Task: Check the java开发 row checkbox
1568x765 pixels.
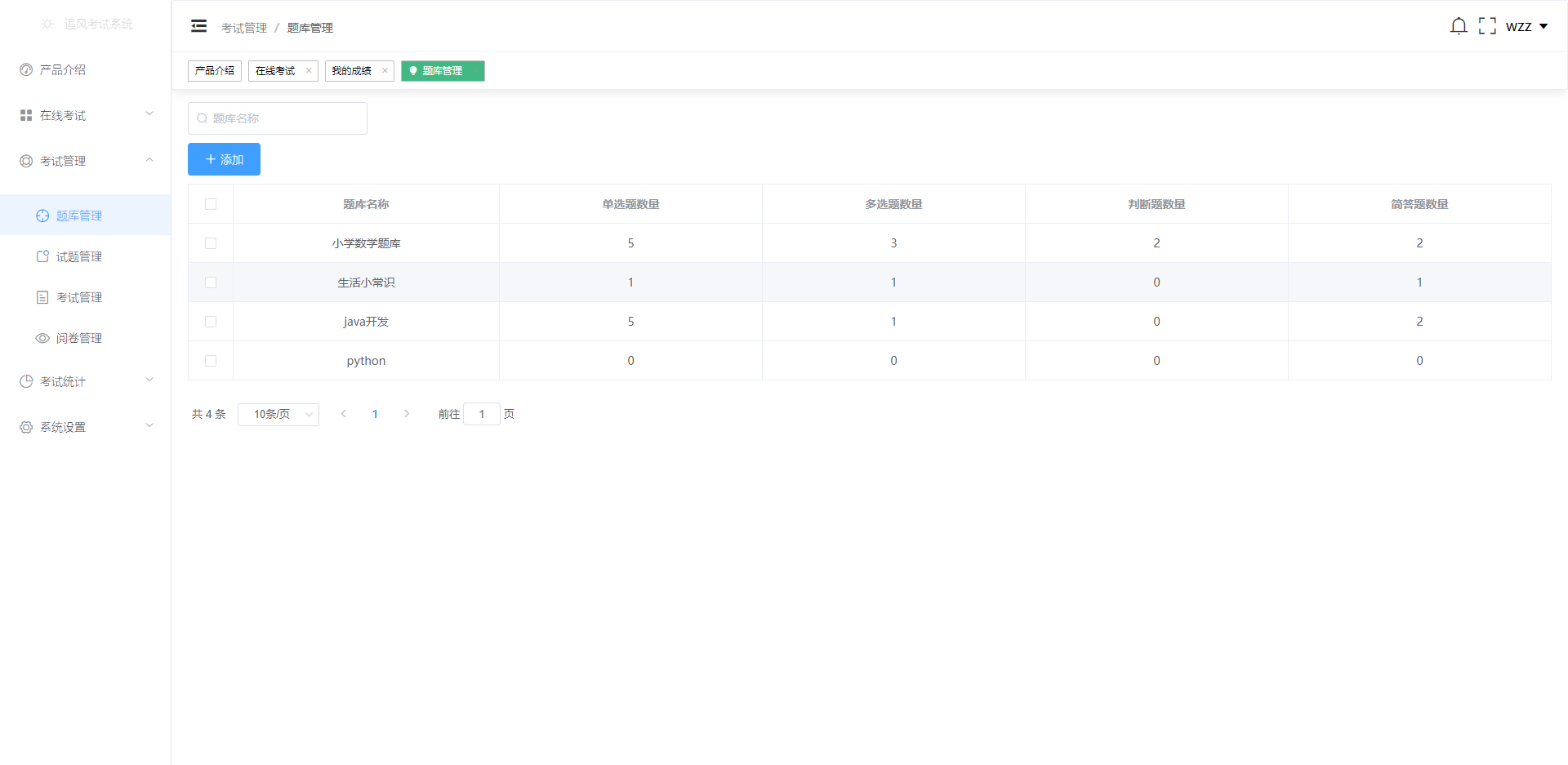Action: (211, 322)
